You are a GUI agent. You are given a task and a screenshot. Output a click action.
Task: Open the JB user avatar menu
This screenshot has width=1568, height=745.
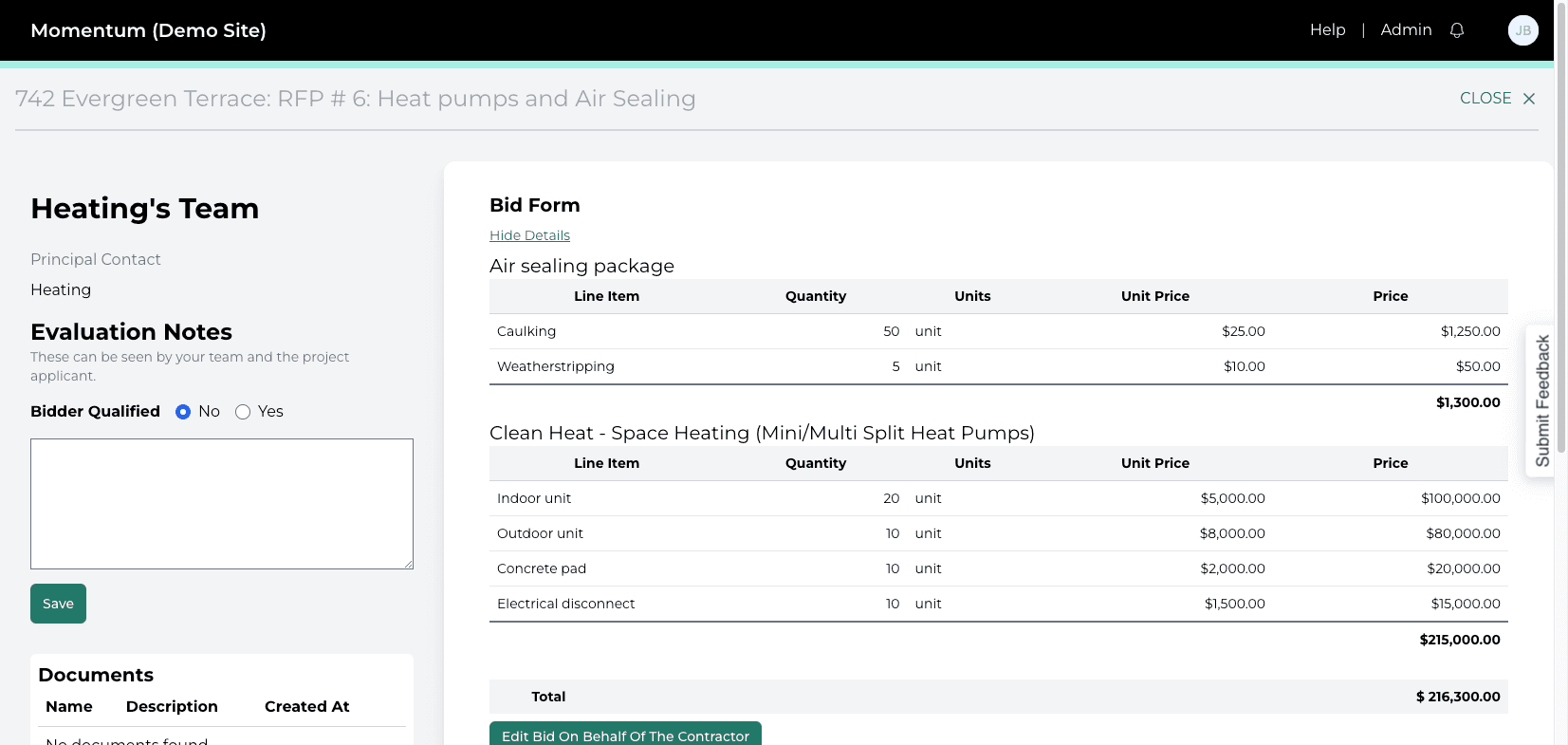click(x=1523, y=30)
